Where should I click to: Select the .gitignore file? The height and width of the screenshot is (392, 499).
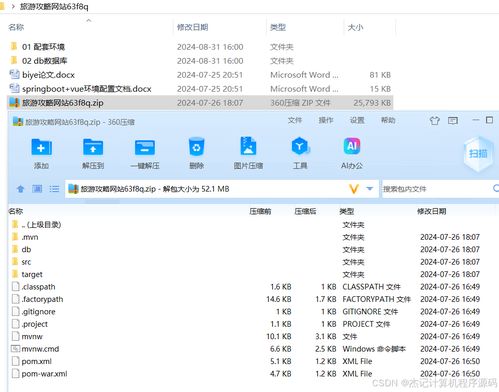[x=38, y=312]
